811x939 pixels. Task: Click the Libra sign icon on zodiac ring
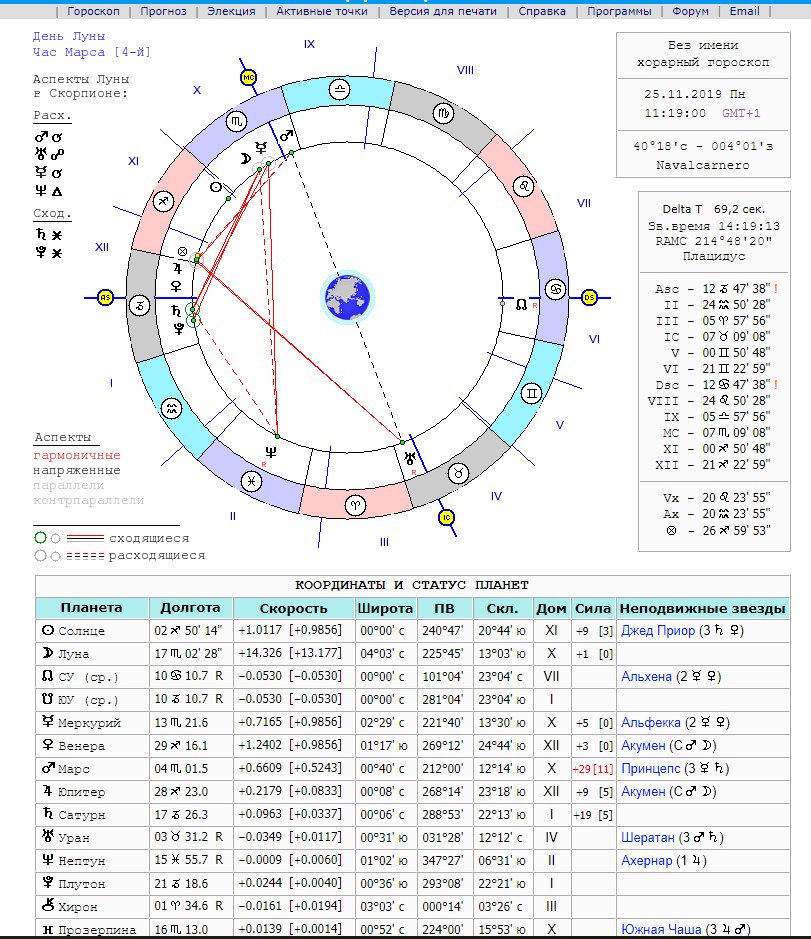pyautogui.click(x=340, y=90)
